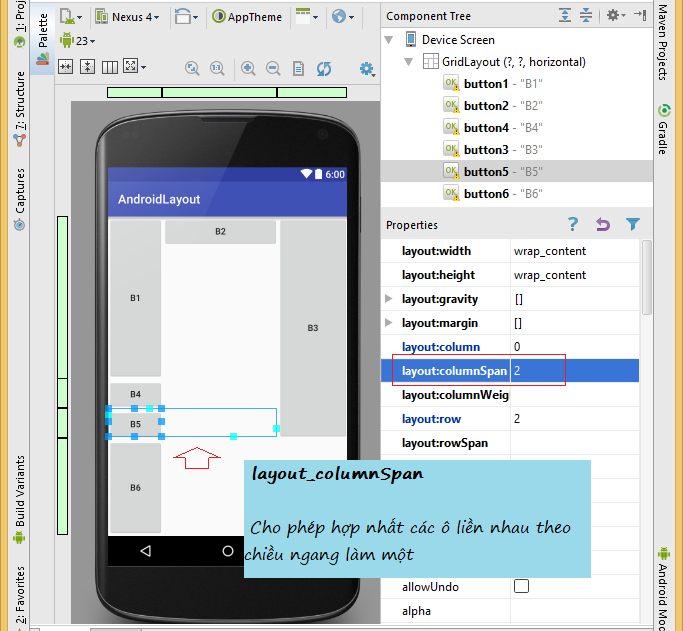The image size is (683, 631).
Task: Refresh the layout preview
Action: [324, 68]
